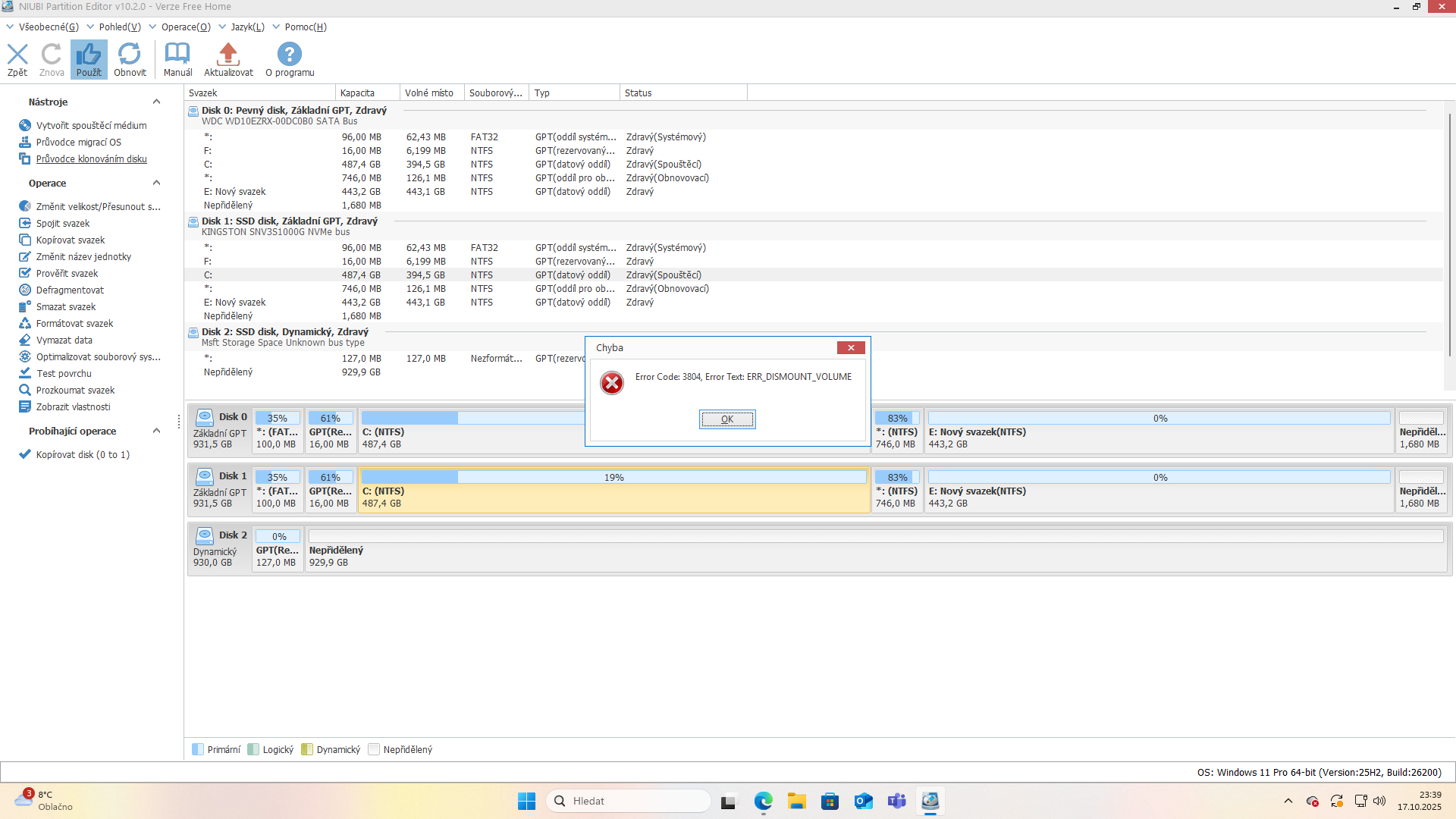Toggle the Kopírovat disk (0 to 1) checkmark

25,455
